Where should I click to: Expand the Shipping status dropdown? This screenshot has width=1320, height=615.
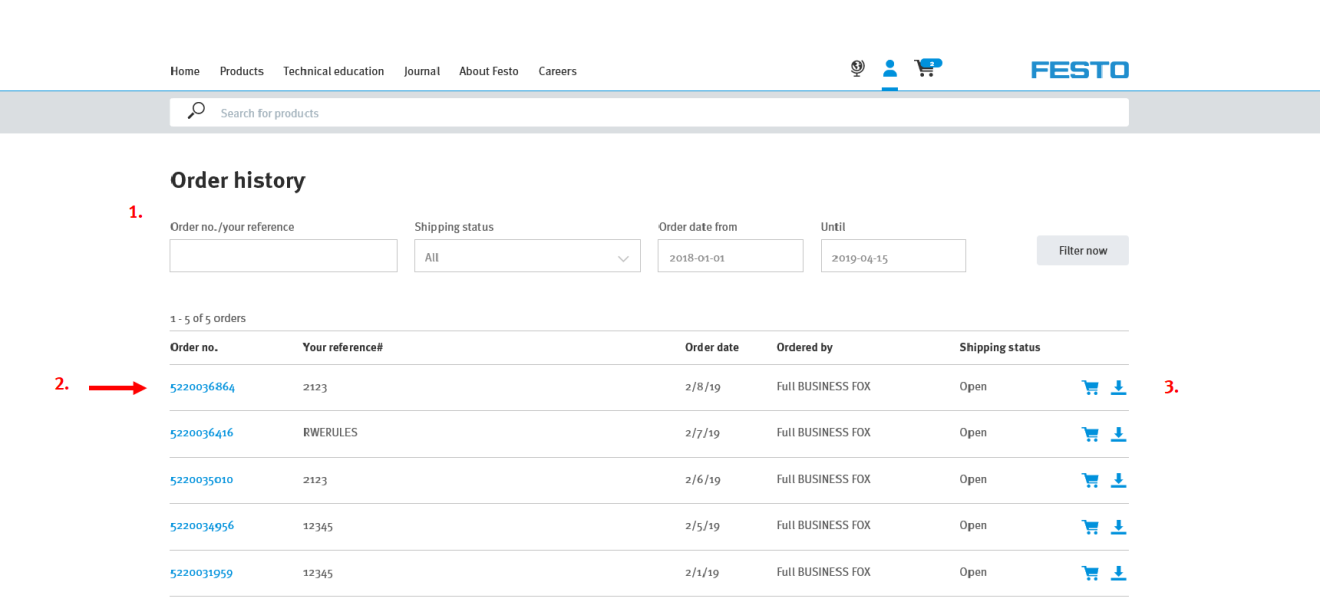[527, 257]
